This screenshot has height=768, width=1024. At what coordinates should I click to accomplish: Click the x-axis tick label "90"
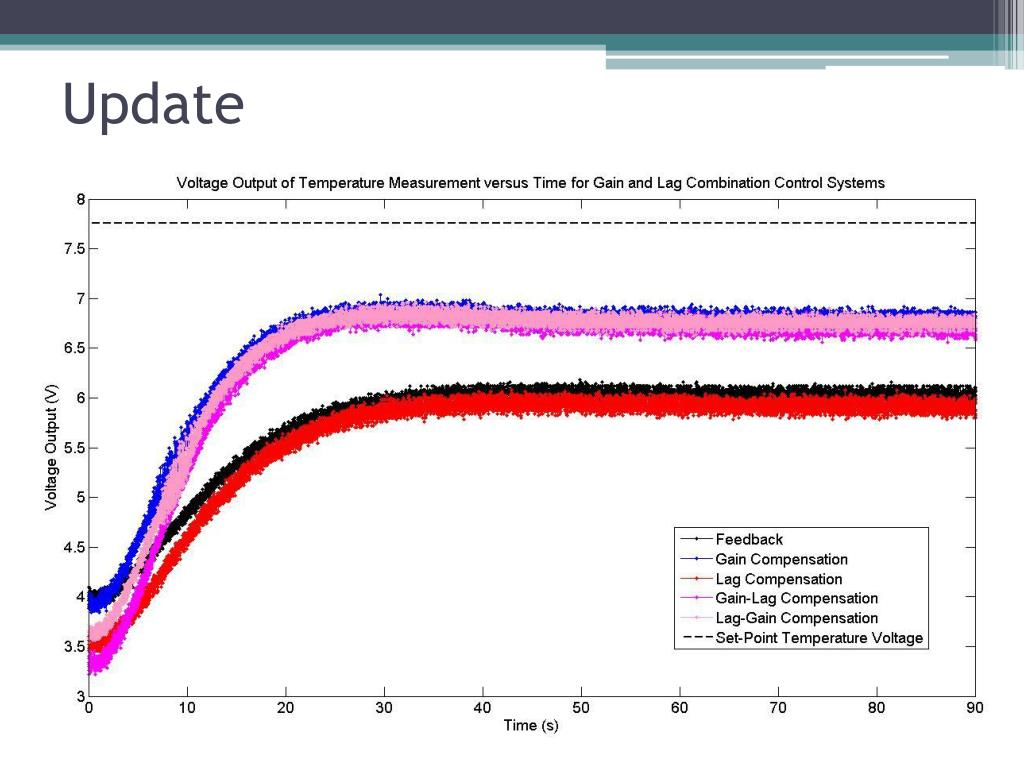tap(975, 708)
